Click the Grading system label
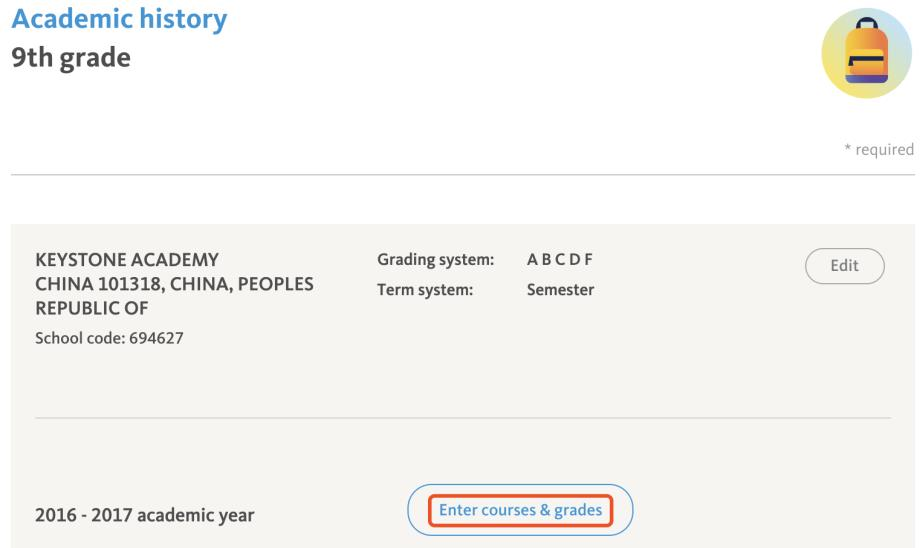Screen dimensions: 920x548 435,261
